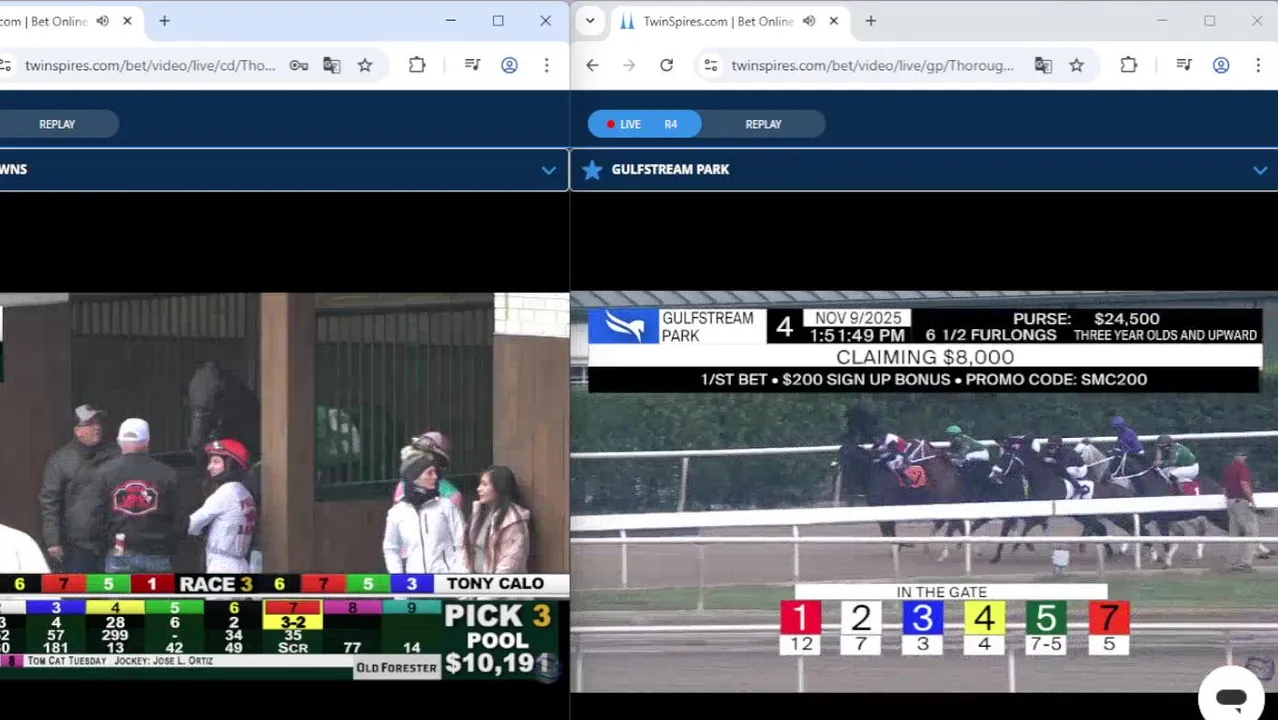The height and width of the screenshot is (720, 1278).
Task: Open site info icon in right address bar
Action: point(710,65)
